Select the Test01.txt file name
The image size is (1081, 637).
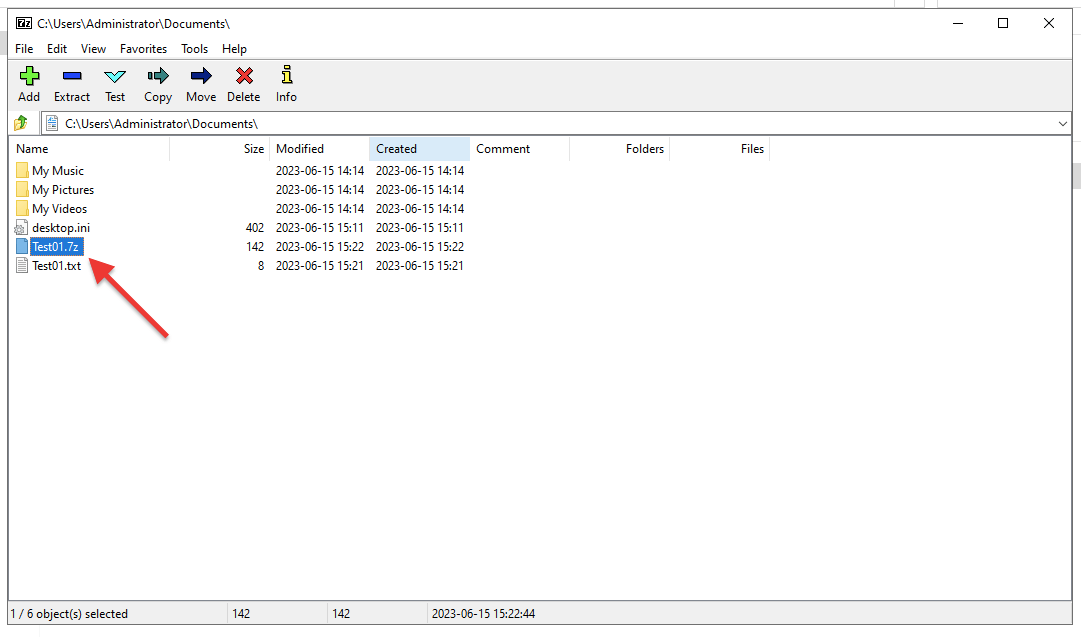point(57,265)
